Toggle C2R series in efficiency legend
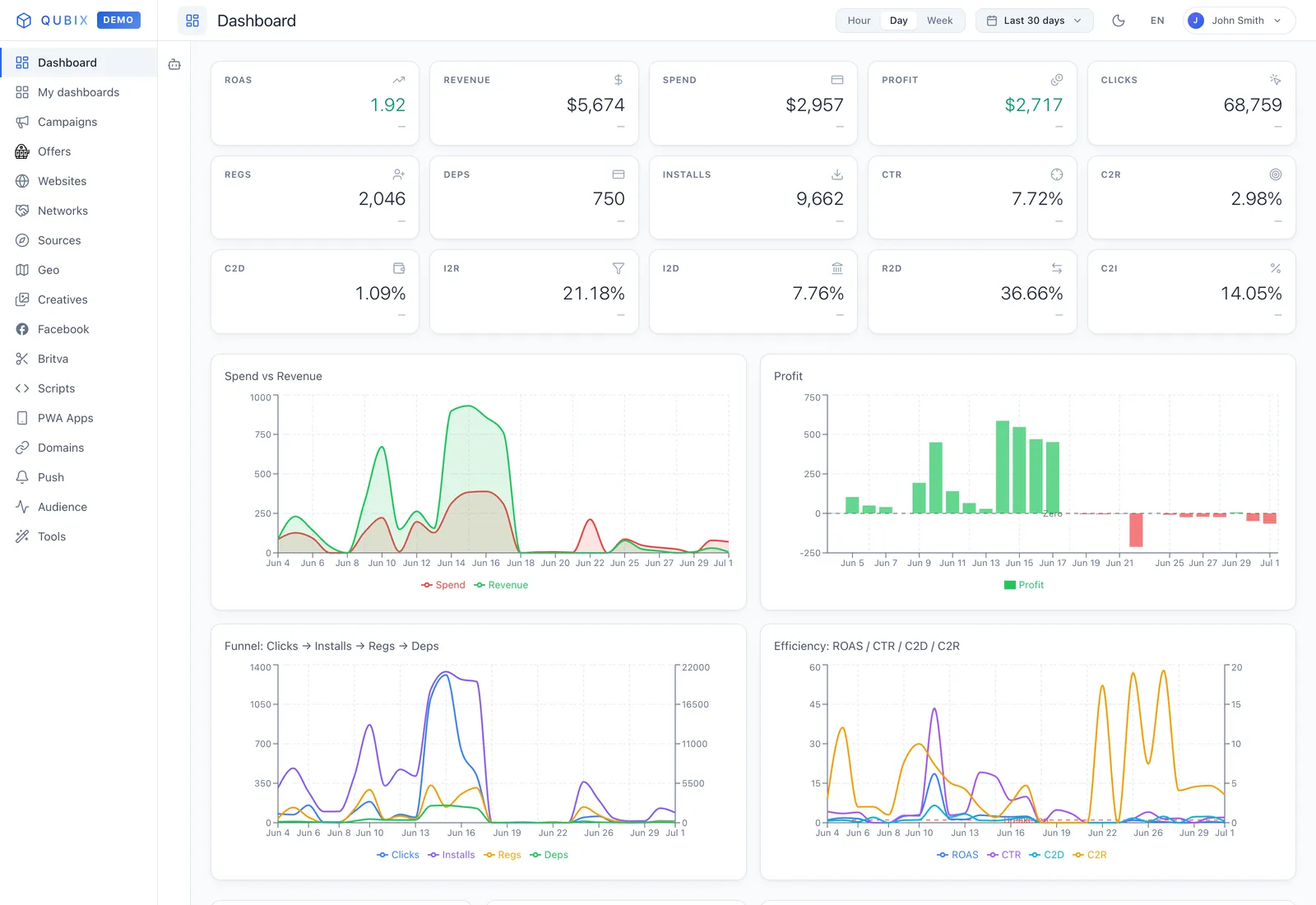This screenshot has width=1316, height=905. 1090,855
